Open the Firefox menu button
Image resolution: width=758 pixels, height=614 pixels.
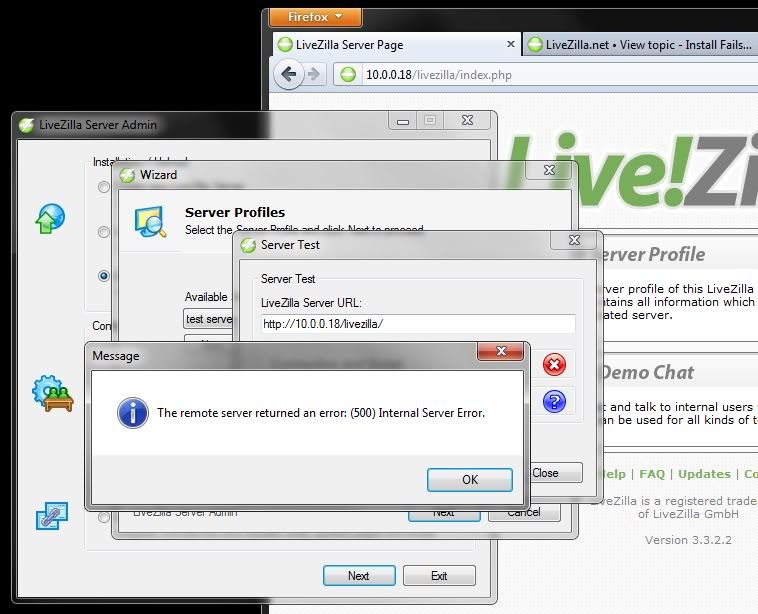tap(315, 17)
